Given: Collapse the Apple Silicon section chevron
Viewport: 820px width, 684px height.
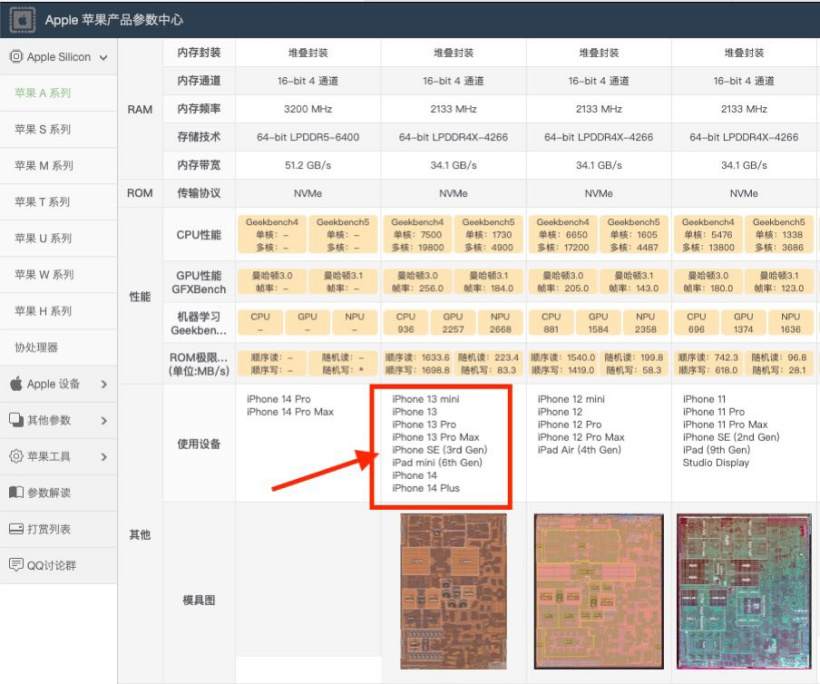Looking at the screenshot, I should click(x=103, y=58).
